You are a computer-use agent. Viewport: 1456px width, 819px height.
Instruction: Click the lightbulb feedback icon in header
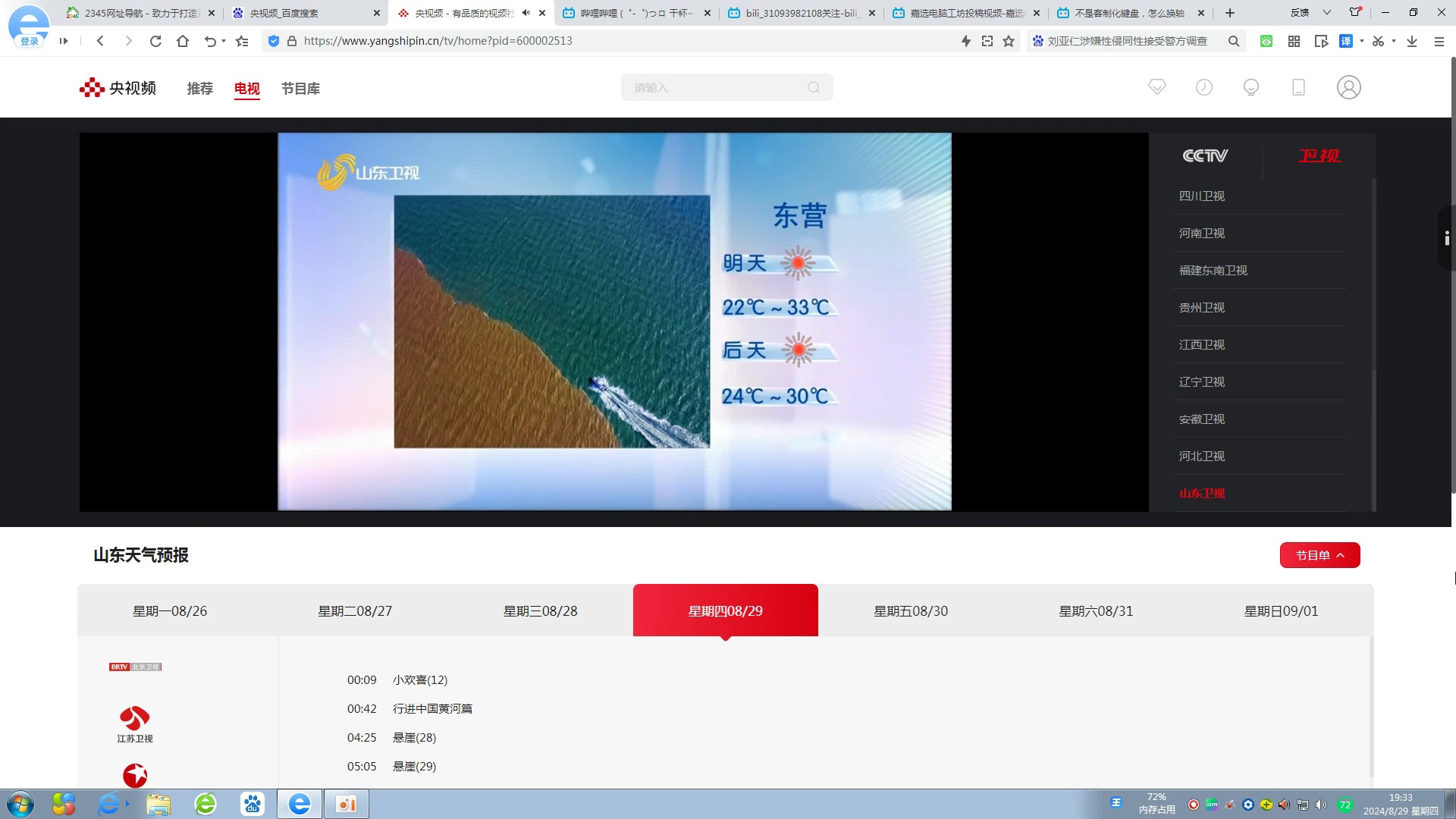1251,87
